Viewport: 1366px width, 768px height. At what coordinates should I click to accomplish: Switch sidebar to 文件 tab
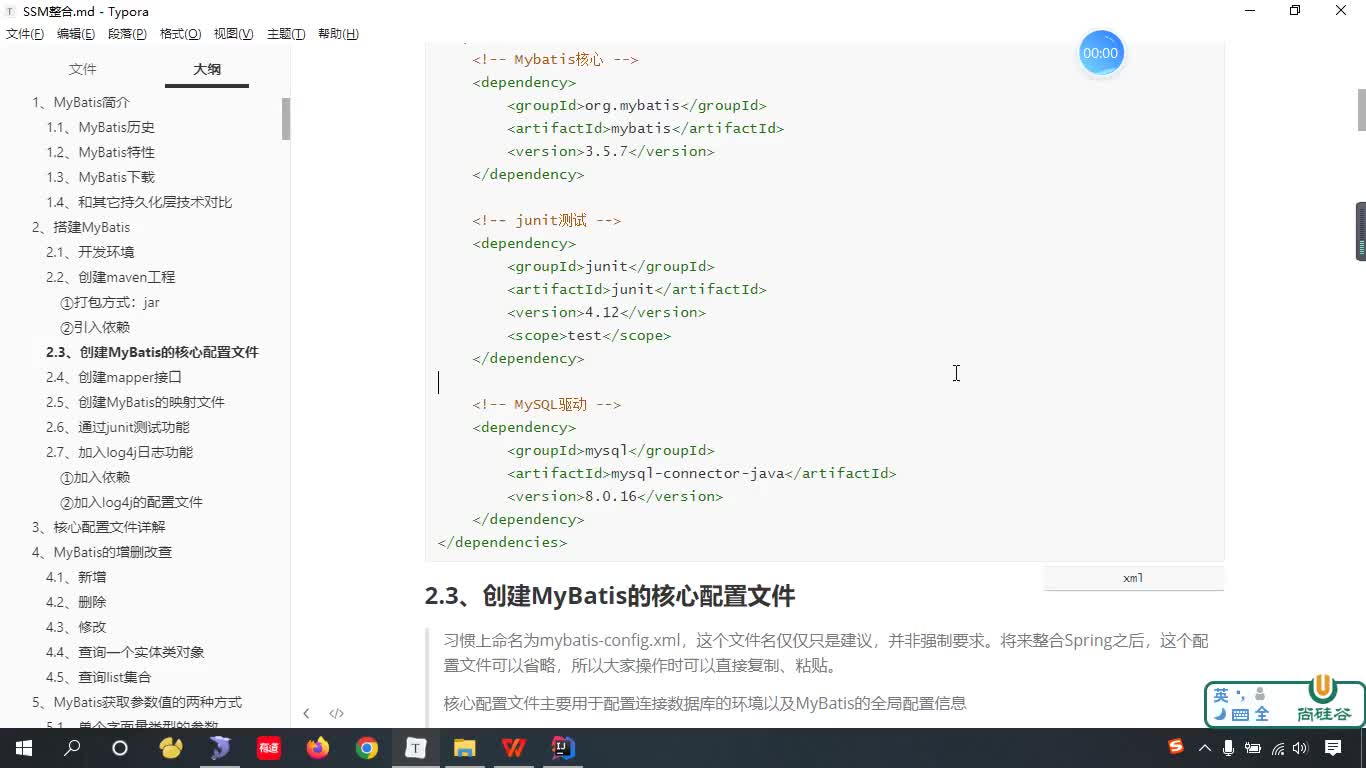[82, 69]
